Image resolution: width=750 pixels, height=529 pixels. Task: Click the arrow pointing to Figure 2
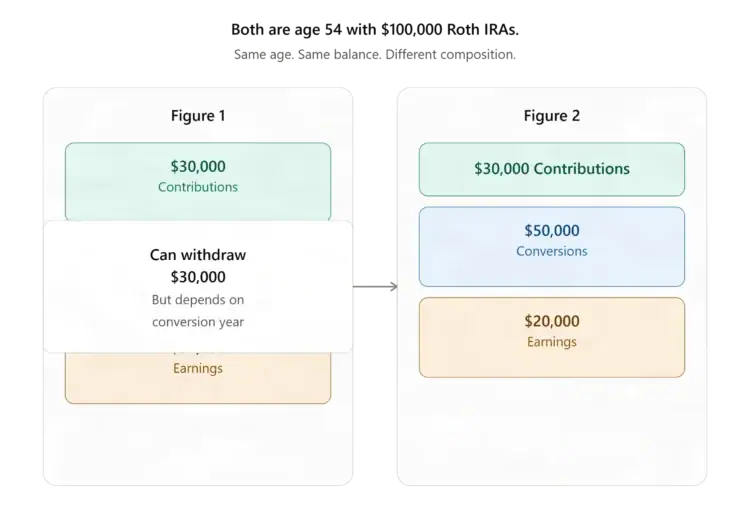(x=375, y=287)
